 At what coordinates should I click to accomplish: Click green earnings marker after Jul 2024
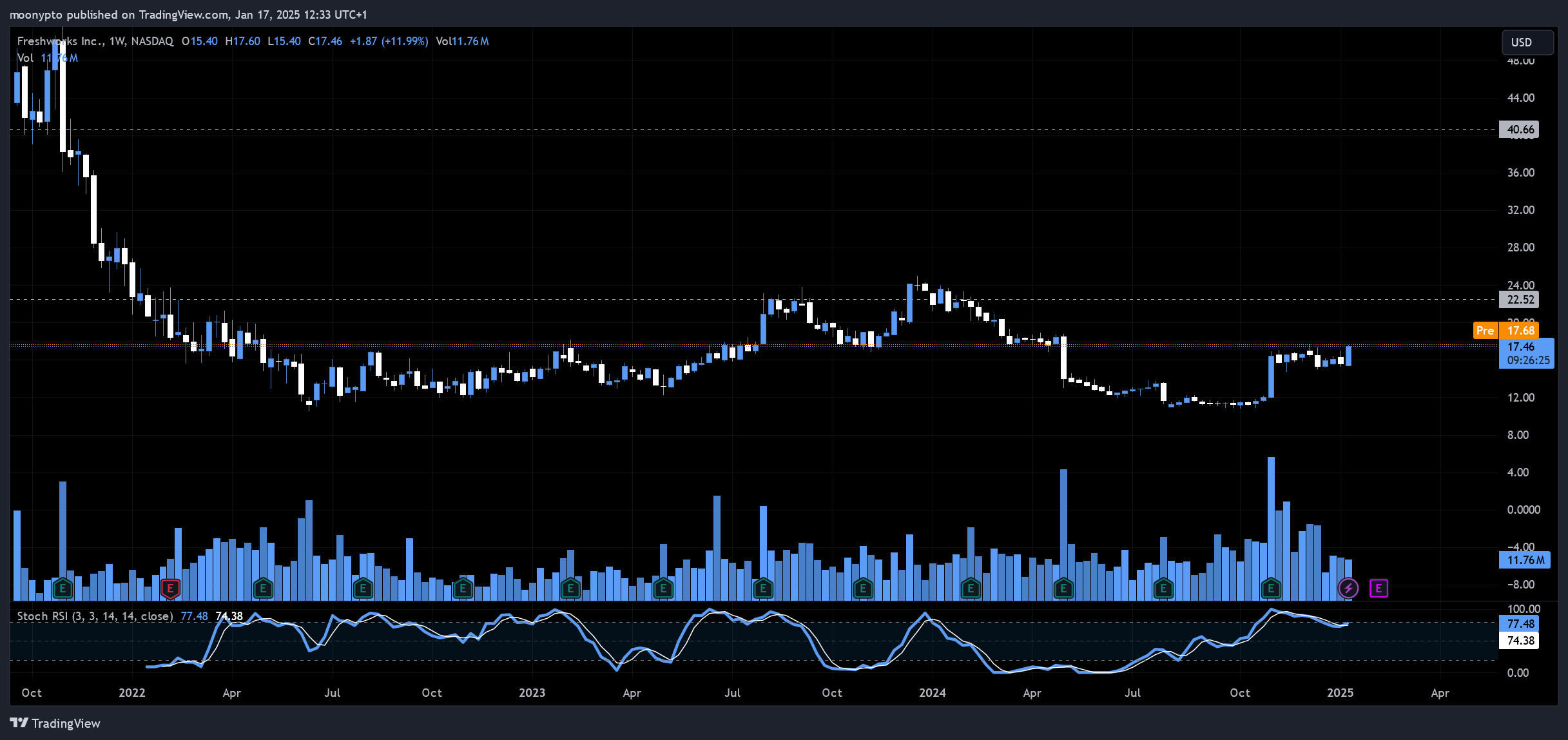pyautogui.click(x=1163, y=588)
